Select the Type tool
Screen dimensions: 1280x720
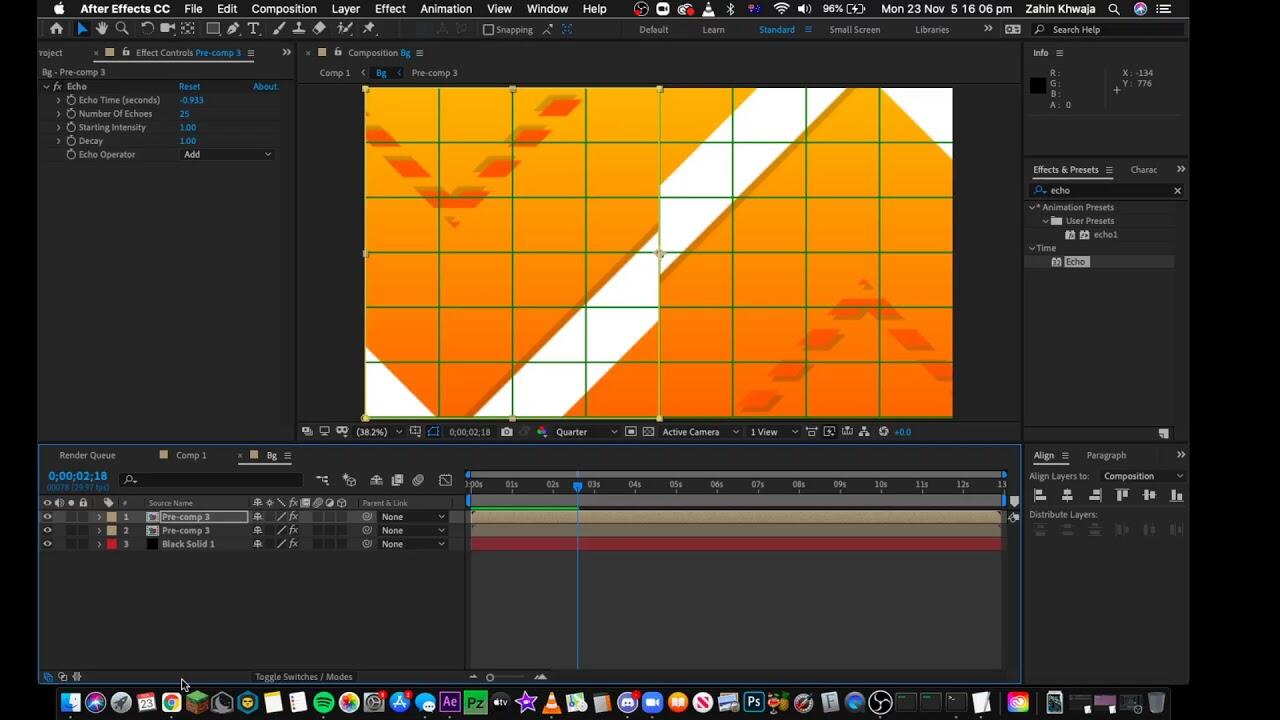(254, 29)
